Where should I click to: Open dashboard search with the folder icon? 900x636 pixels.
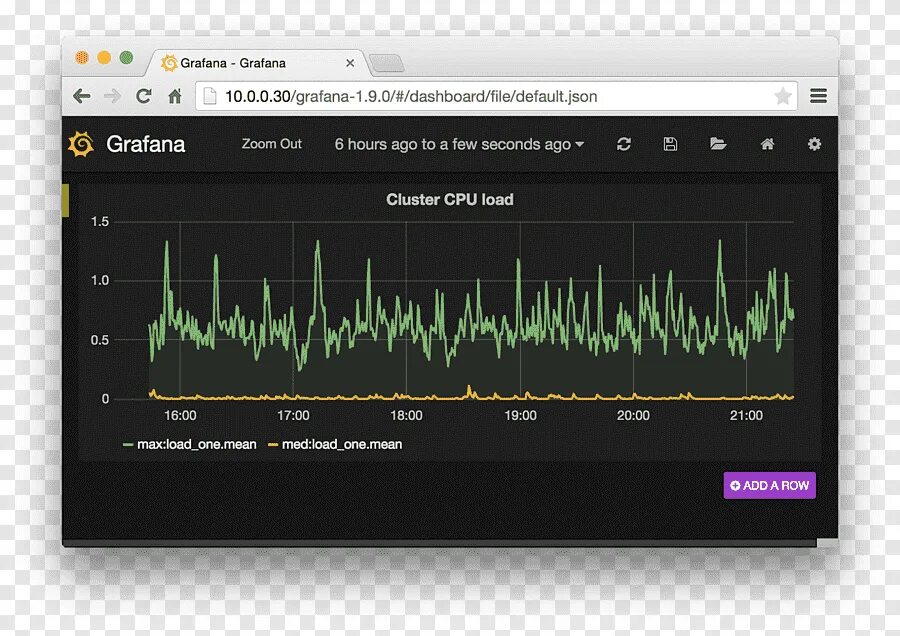[x=718, y=144]
